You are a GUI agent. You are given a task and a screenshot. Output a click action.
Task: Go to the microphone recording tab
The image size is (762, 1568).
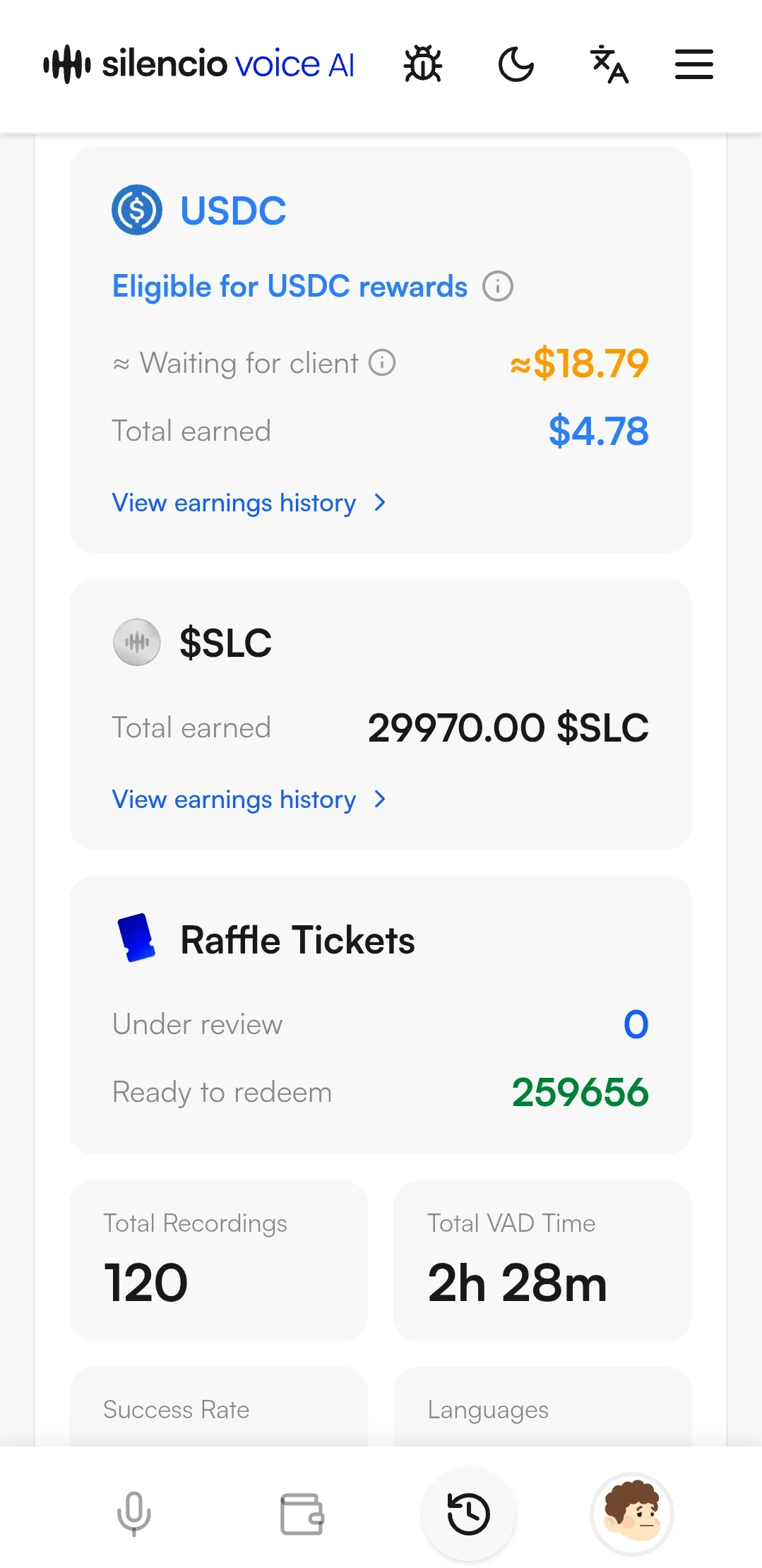tap(134, 1514)
